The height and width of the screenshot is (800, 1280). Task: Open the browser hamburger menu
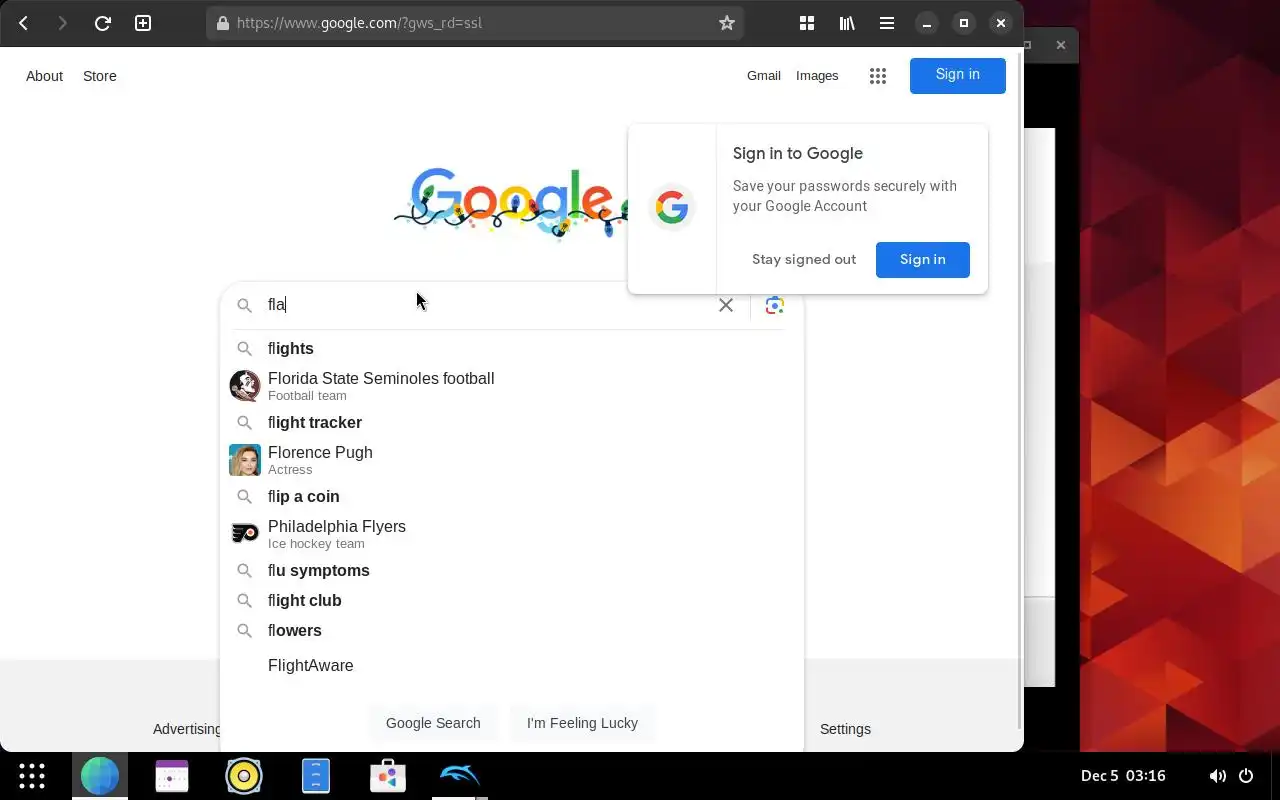point(887,23)
